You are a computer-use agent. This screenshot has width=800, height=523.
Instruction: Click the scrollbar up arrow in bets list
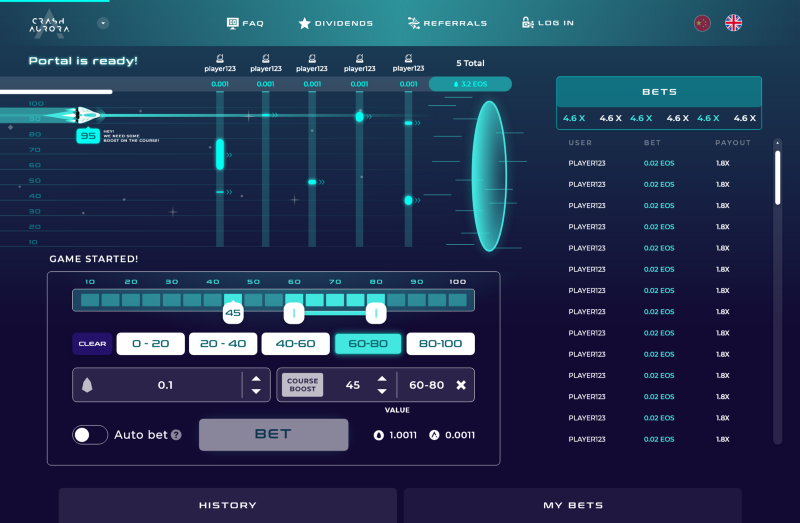(778, 143)
